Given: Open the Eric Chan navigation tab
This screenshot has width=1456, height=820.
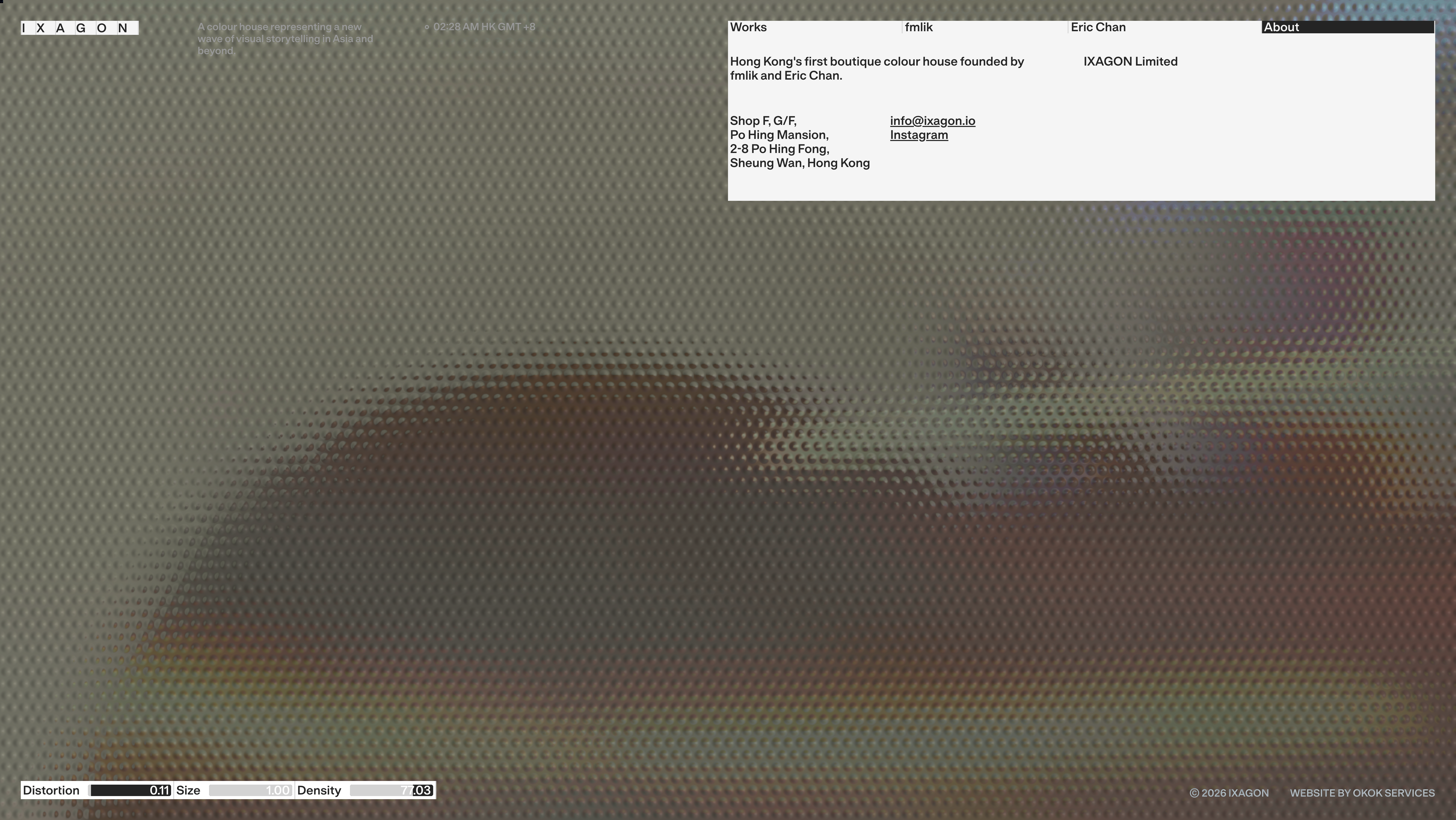Looking at the screenshot, I should (1165, 27).
